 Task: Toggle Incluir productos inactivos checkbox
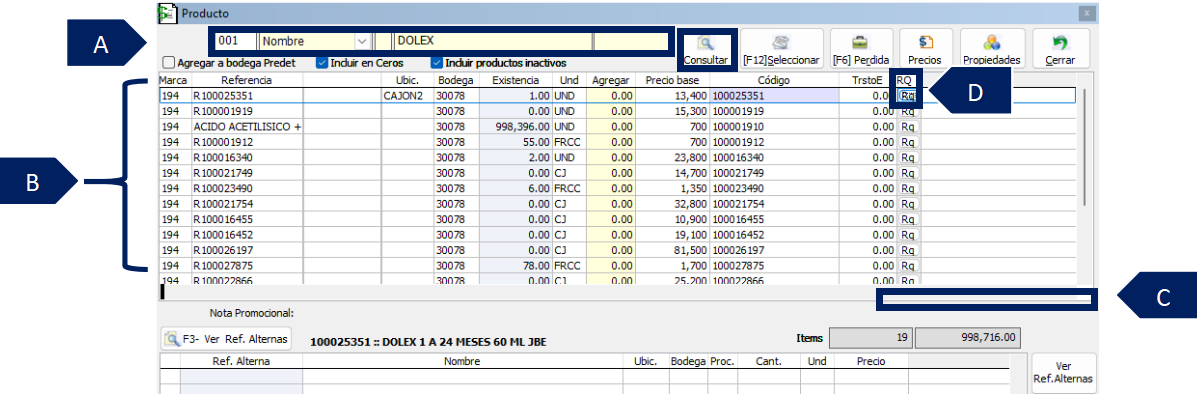[437, 63]
